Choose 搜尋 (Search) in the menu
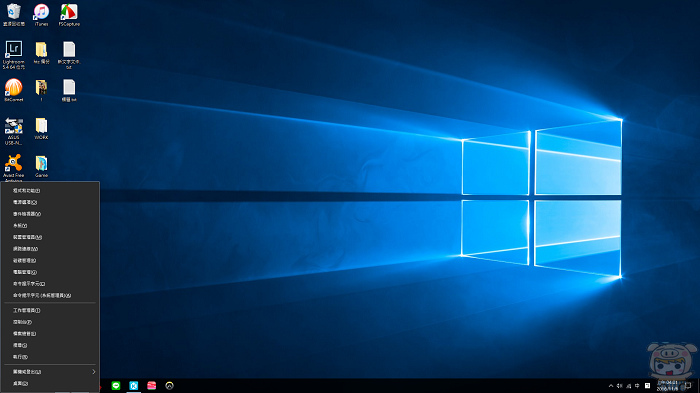 [x=50, y=345]
